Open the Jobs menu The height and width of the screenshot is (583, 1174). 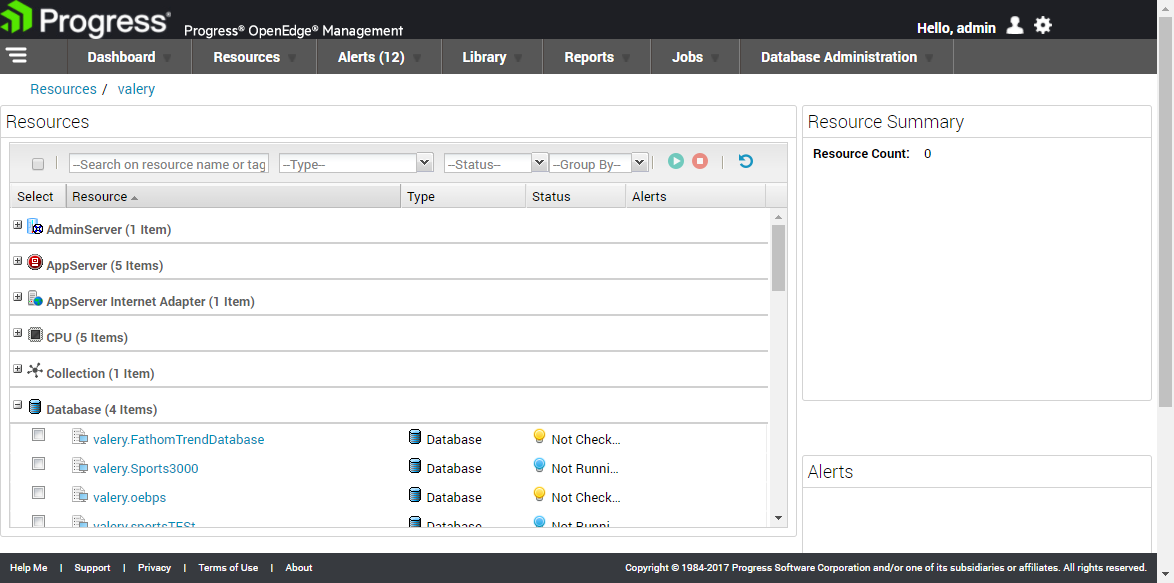(696, 57)
